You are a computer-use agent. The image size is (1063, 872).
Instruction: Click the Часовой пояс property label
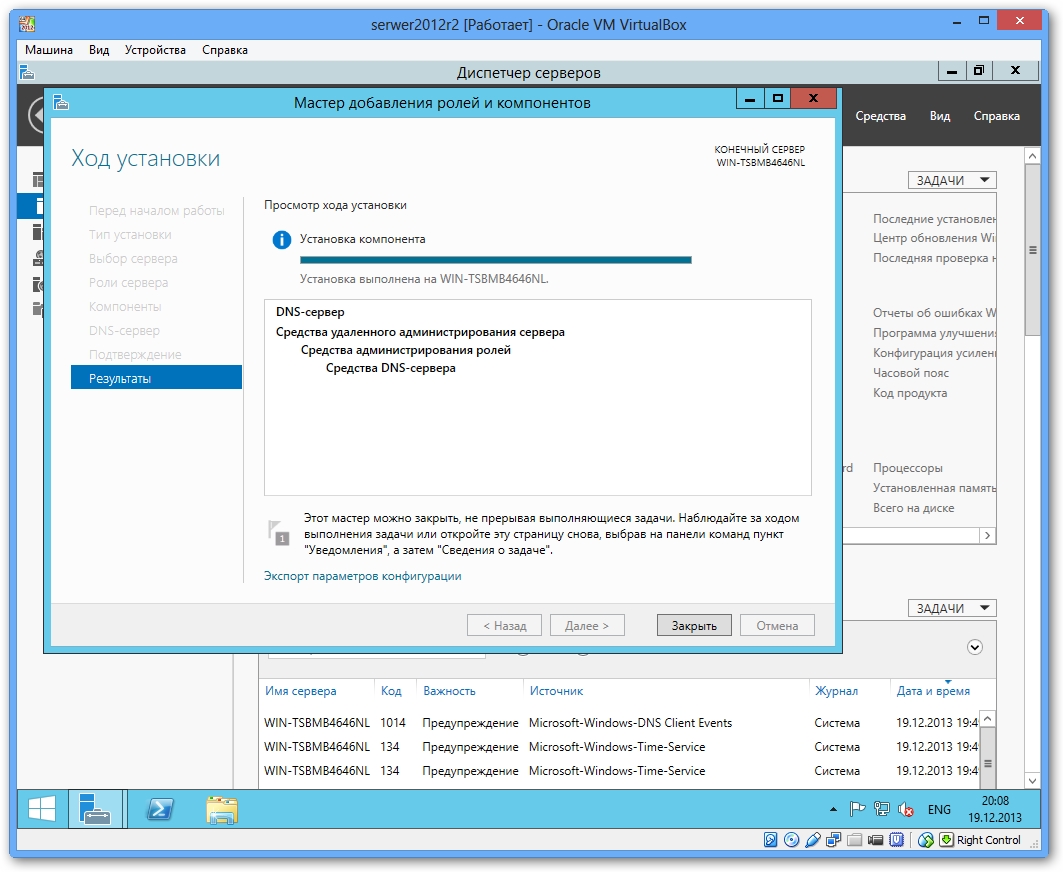(911, 373)
